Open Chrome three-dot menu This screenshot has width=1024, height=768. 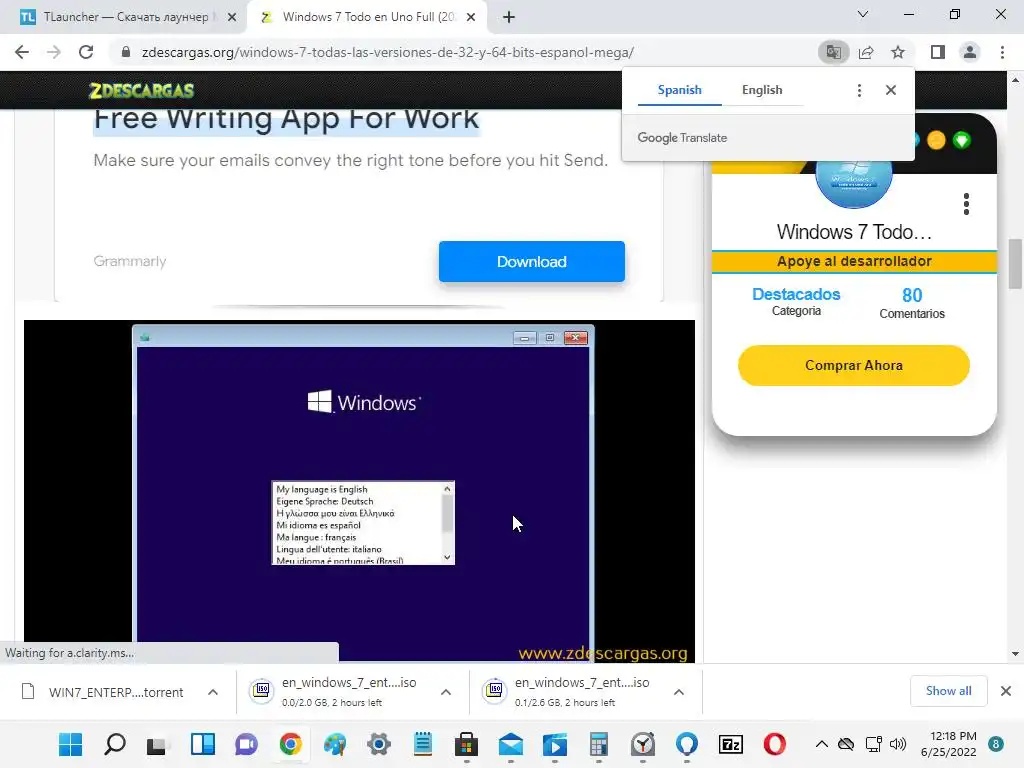[1002, 52]
